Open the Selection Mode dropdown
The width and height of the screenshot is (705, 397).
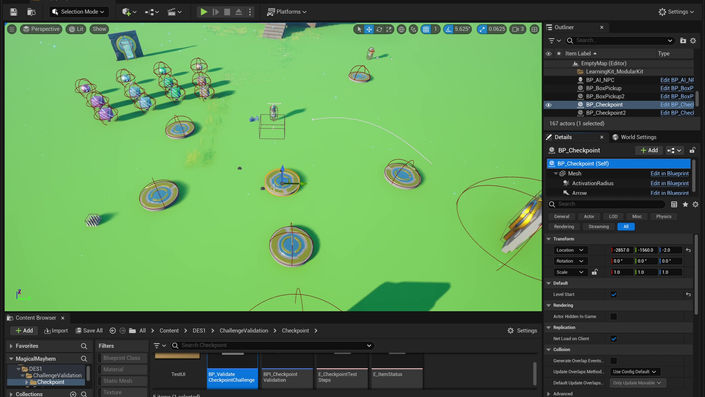coord(79,12)
